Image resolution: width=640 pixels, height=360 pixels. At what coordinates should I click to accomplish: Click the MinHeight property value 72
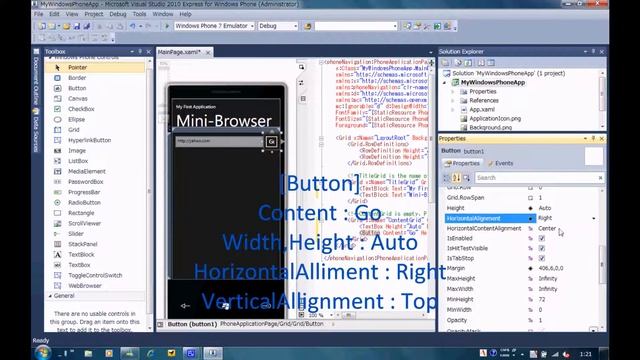542,299
